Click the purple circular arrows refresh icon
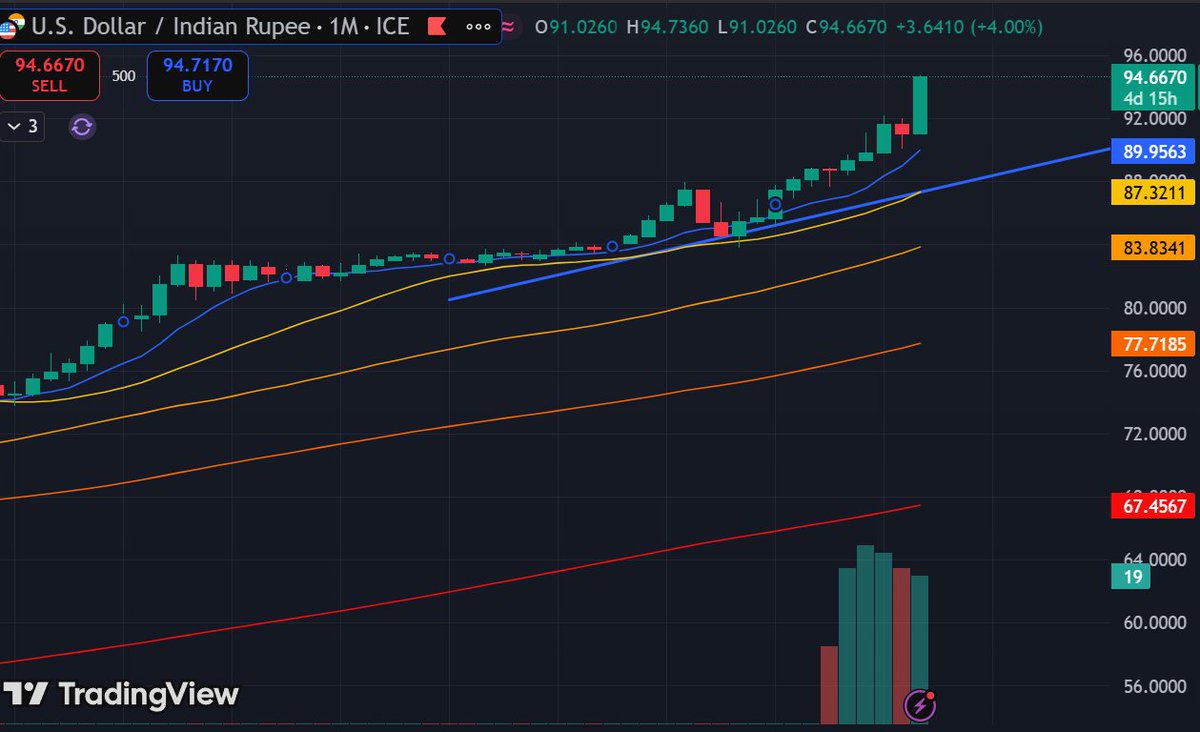 pyautogui.click(x=82, y=126)
